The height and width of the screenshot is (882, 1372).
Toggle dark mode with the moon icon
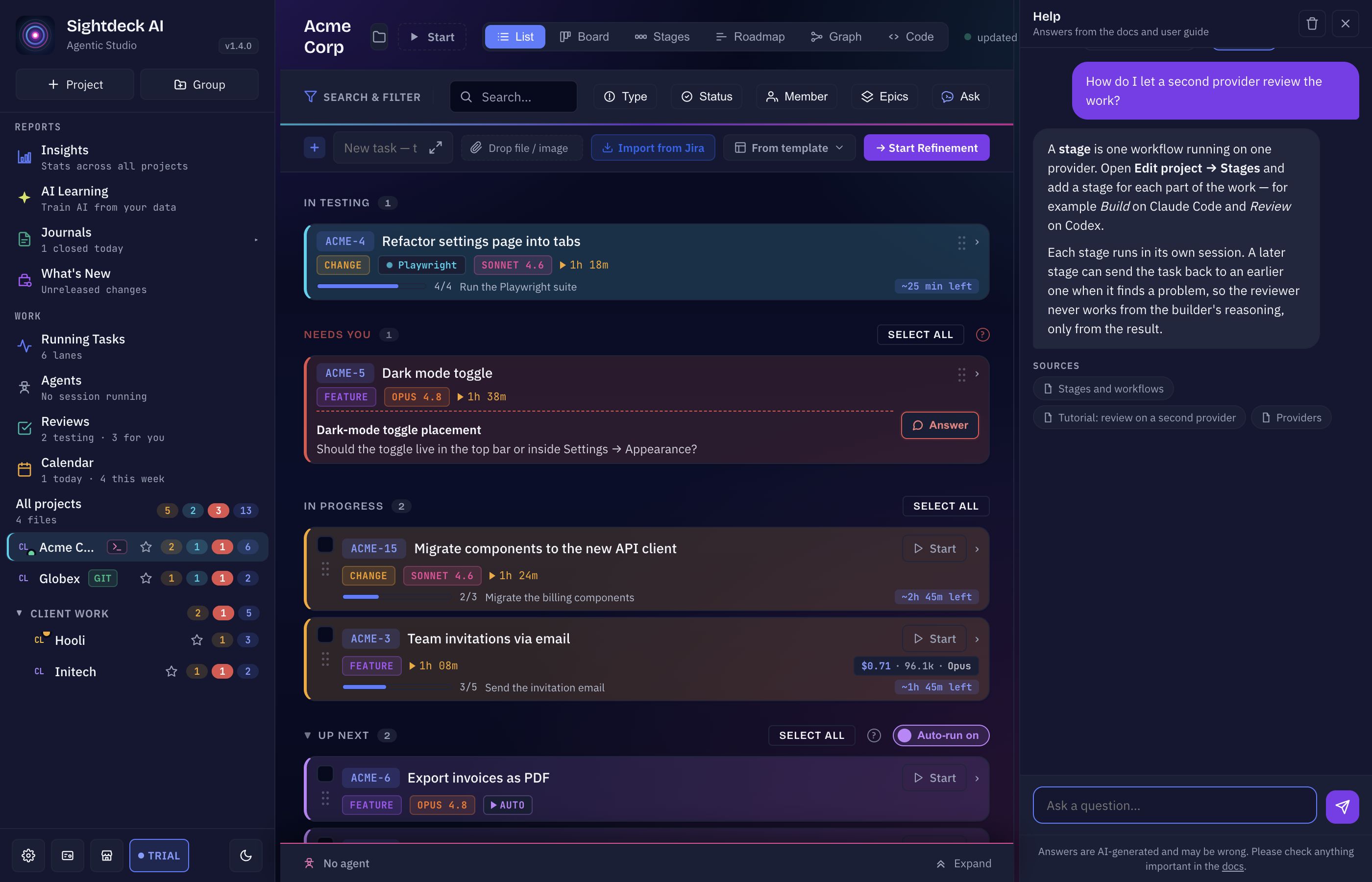pyautogui.click(x=245, y=855)
